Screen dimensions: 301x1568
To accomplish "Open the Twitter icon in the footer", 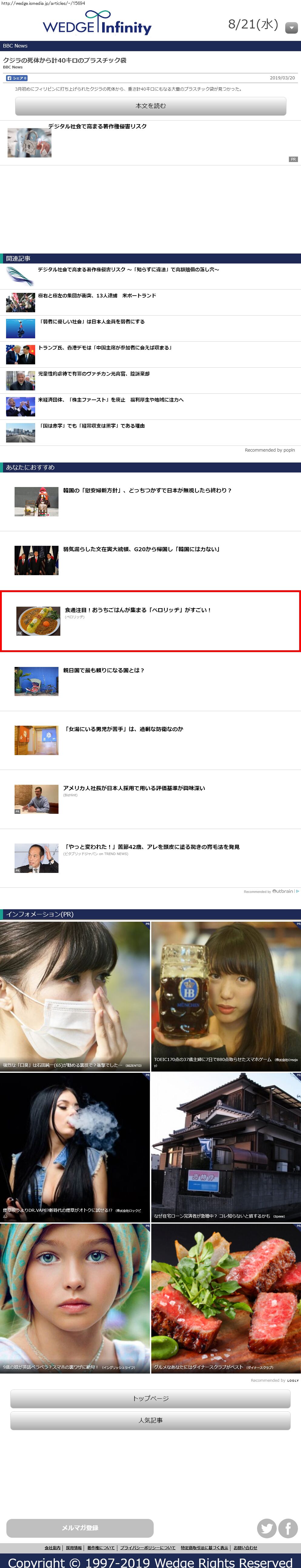I will (266, 1528).
